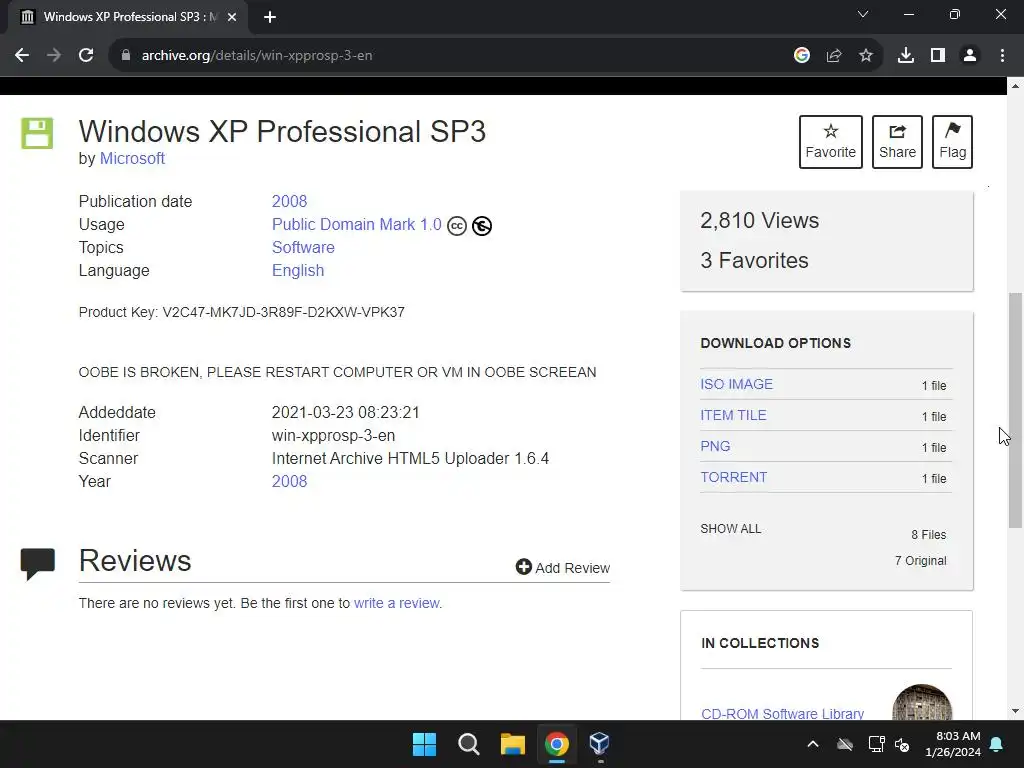Screen dimensions: 1024x768
Task: Click the 3 Favorites text
Action: click(x=754, y=261)
